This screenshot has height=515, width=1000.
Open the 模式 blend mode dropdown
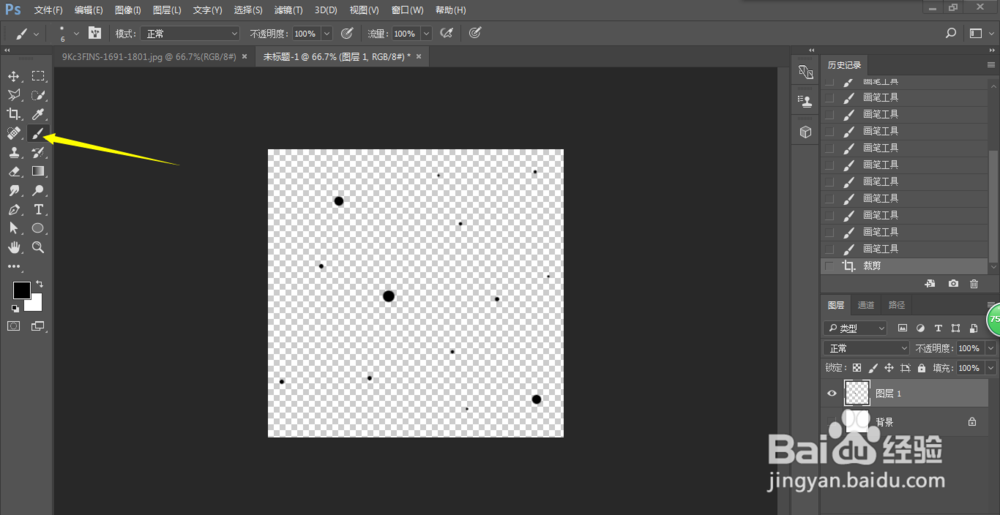[x=190, y=33]
